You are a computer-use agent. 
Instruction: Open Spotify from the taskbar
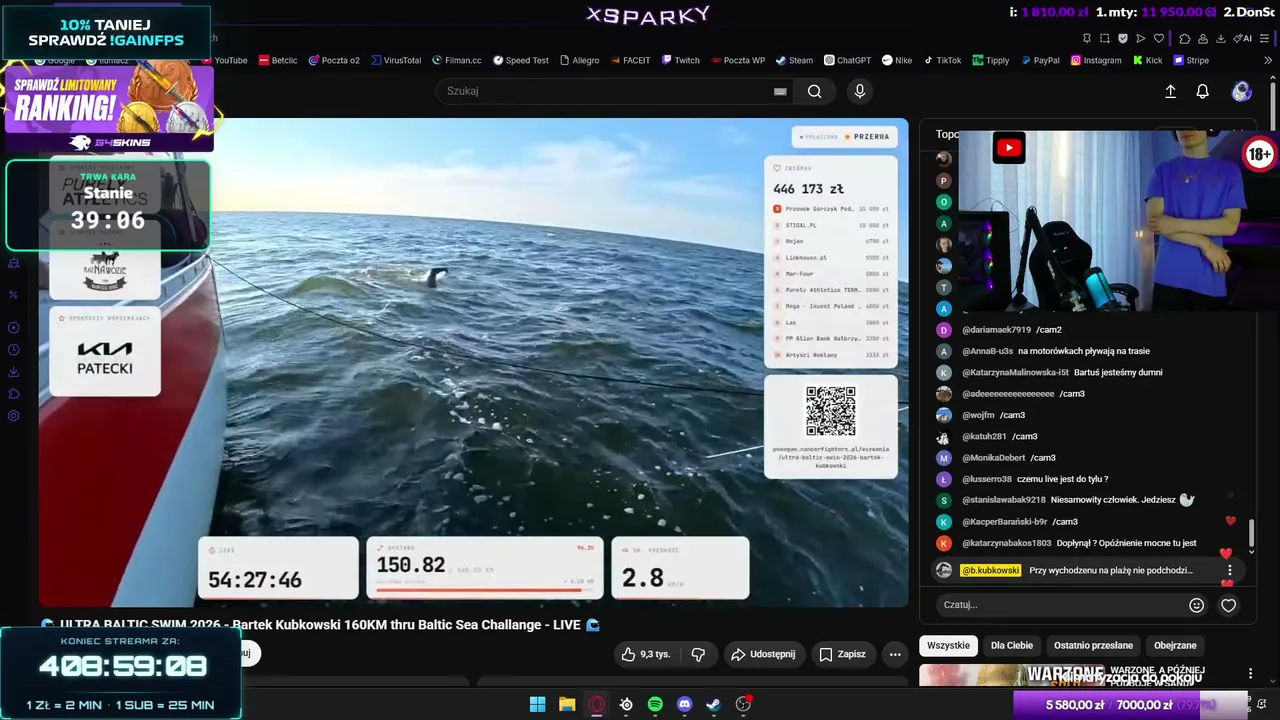(655, 704)
